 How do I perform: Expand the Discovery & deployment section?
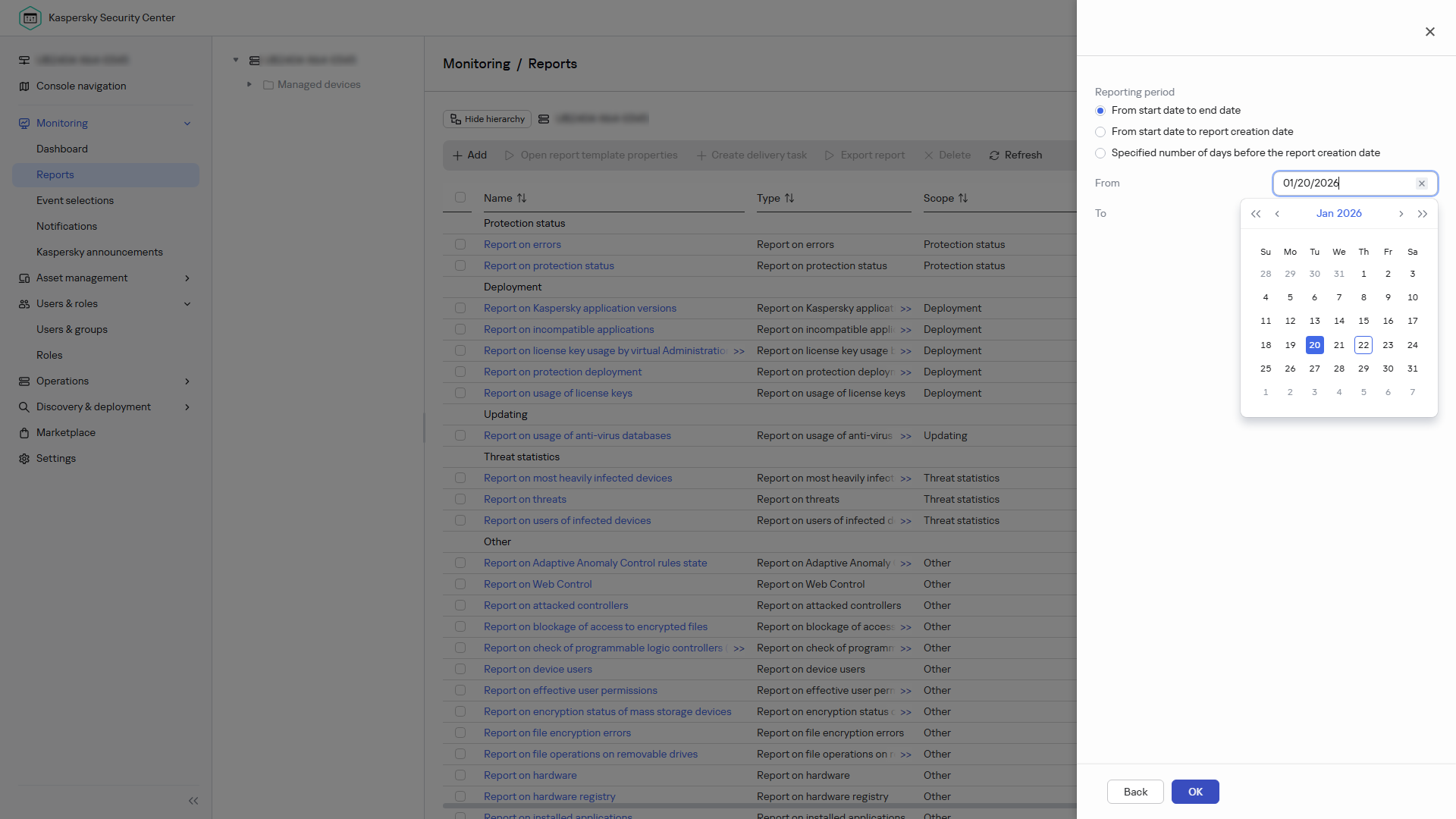187,407
